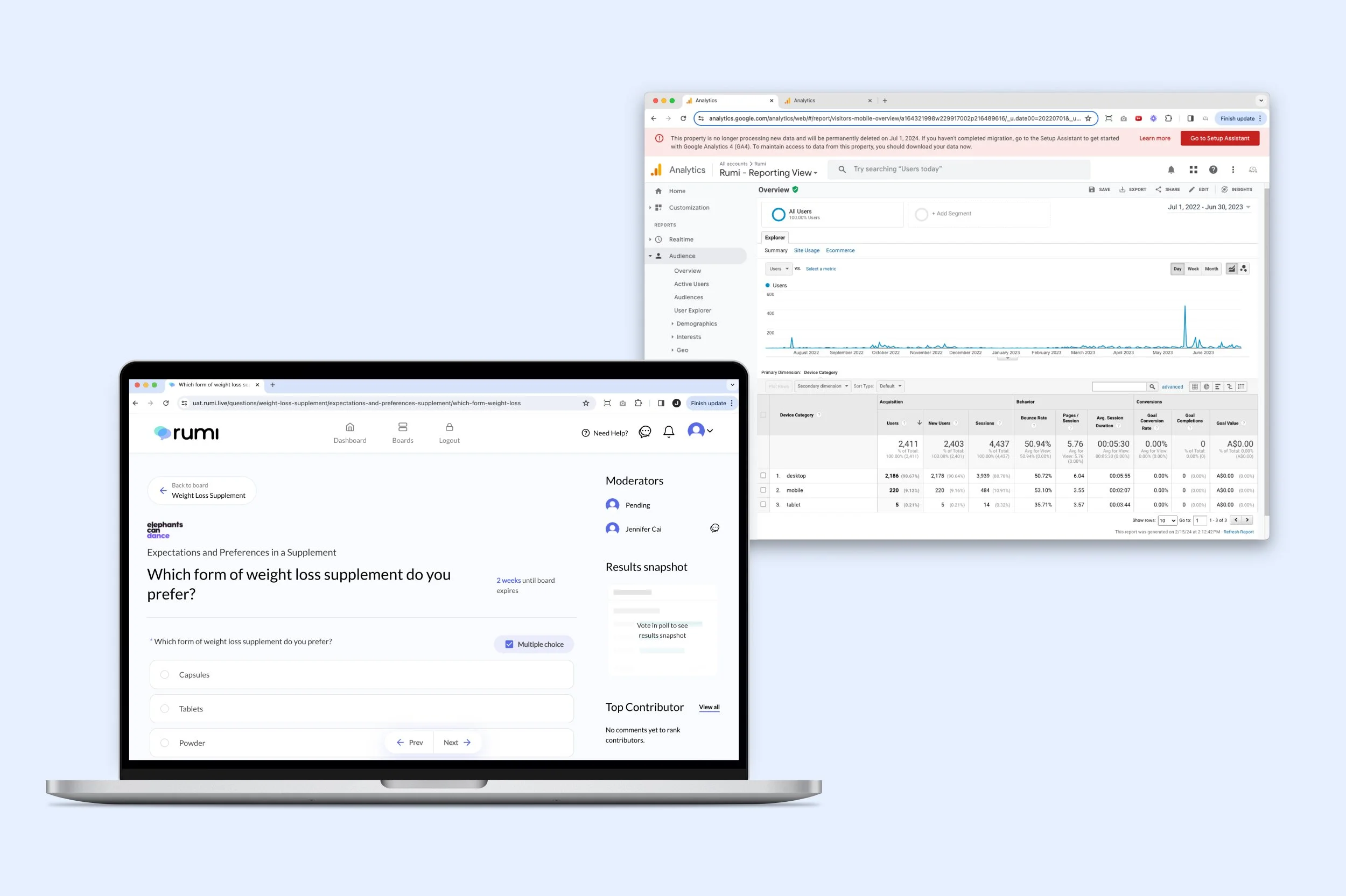The width and height of the screenshot is (1346, 896).
Task: Select the Tablets radio option
Action: pos(165,709)
